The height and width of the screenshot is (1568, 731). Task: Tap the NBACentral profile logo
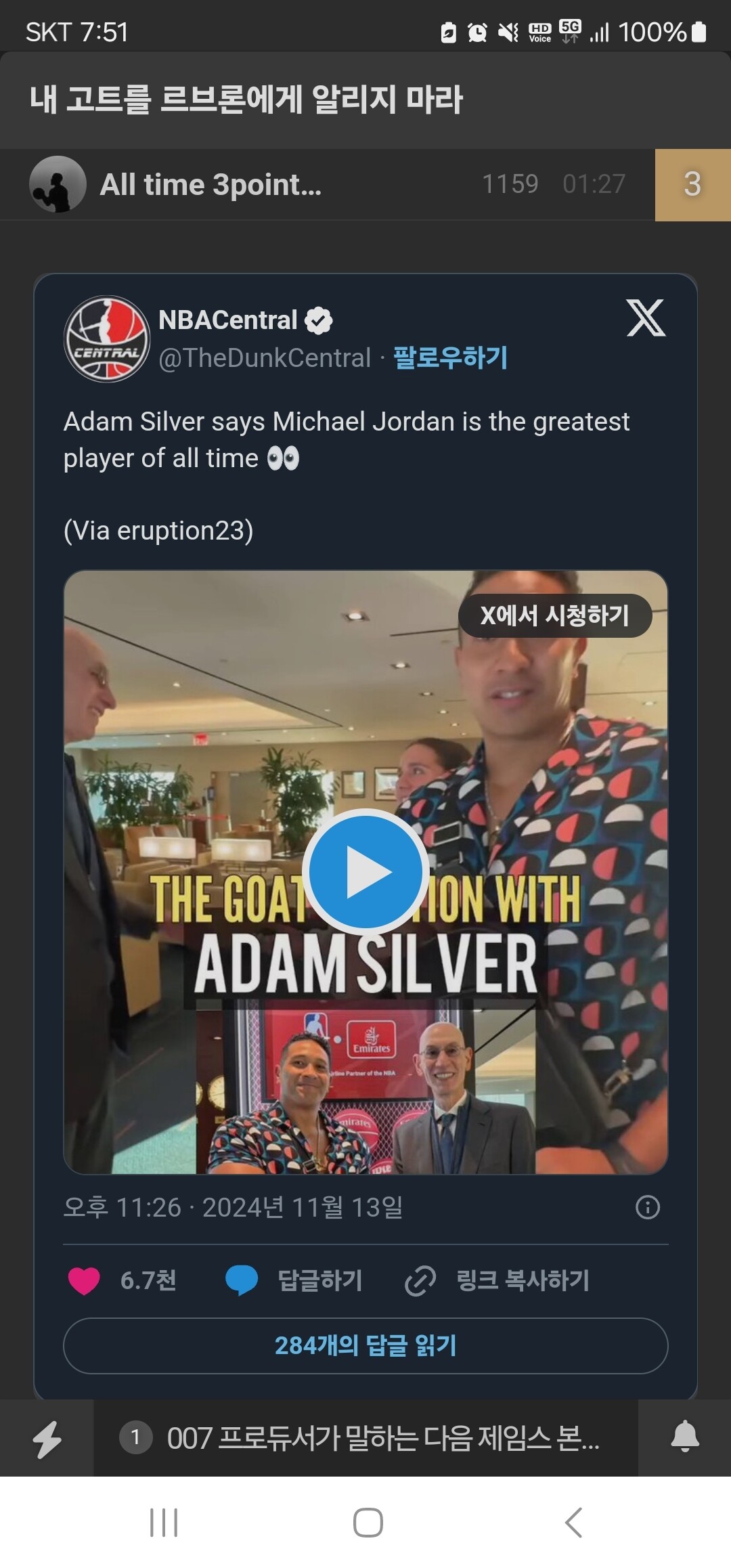(x=107, y=339)
